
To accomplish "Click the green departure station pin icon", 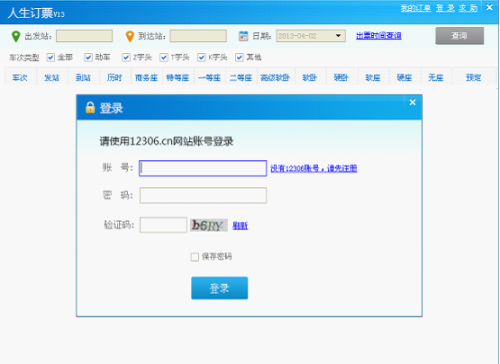I will click(16, 36).
